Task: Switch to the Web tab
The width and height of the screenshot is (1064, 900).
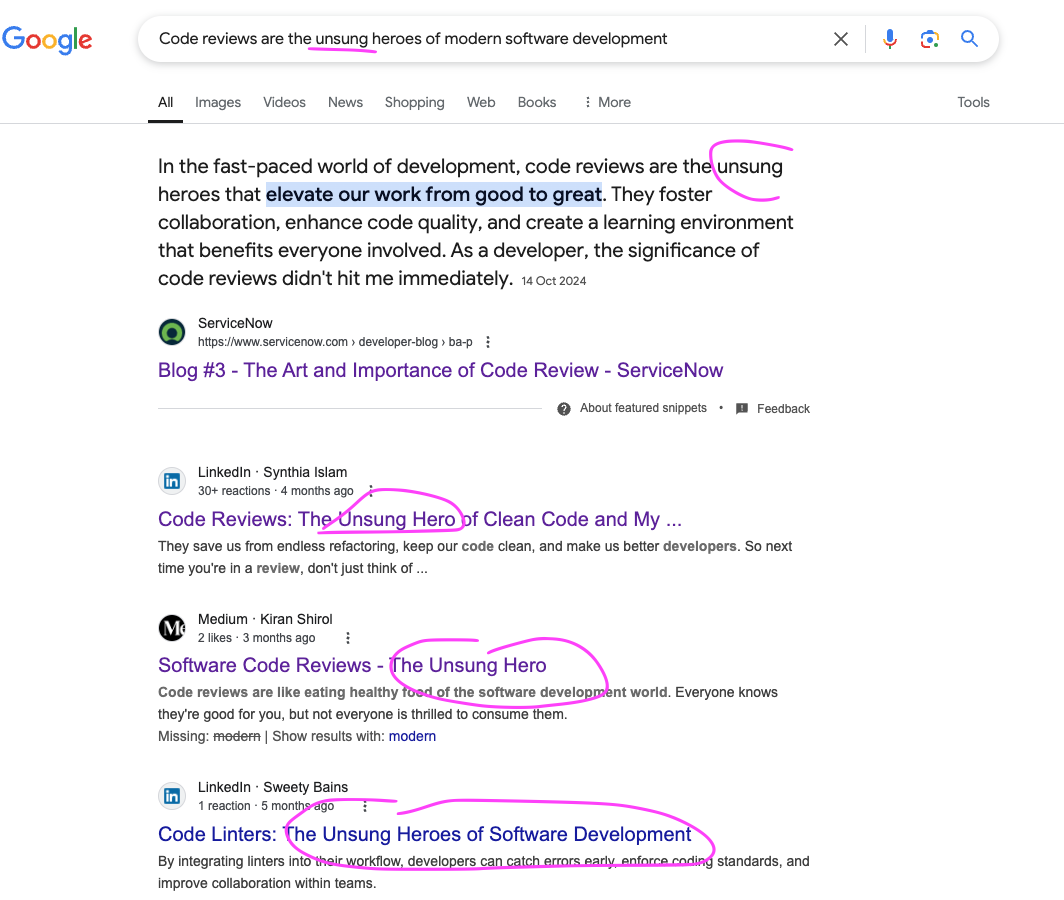Action: 481,102
